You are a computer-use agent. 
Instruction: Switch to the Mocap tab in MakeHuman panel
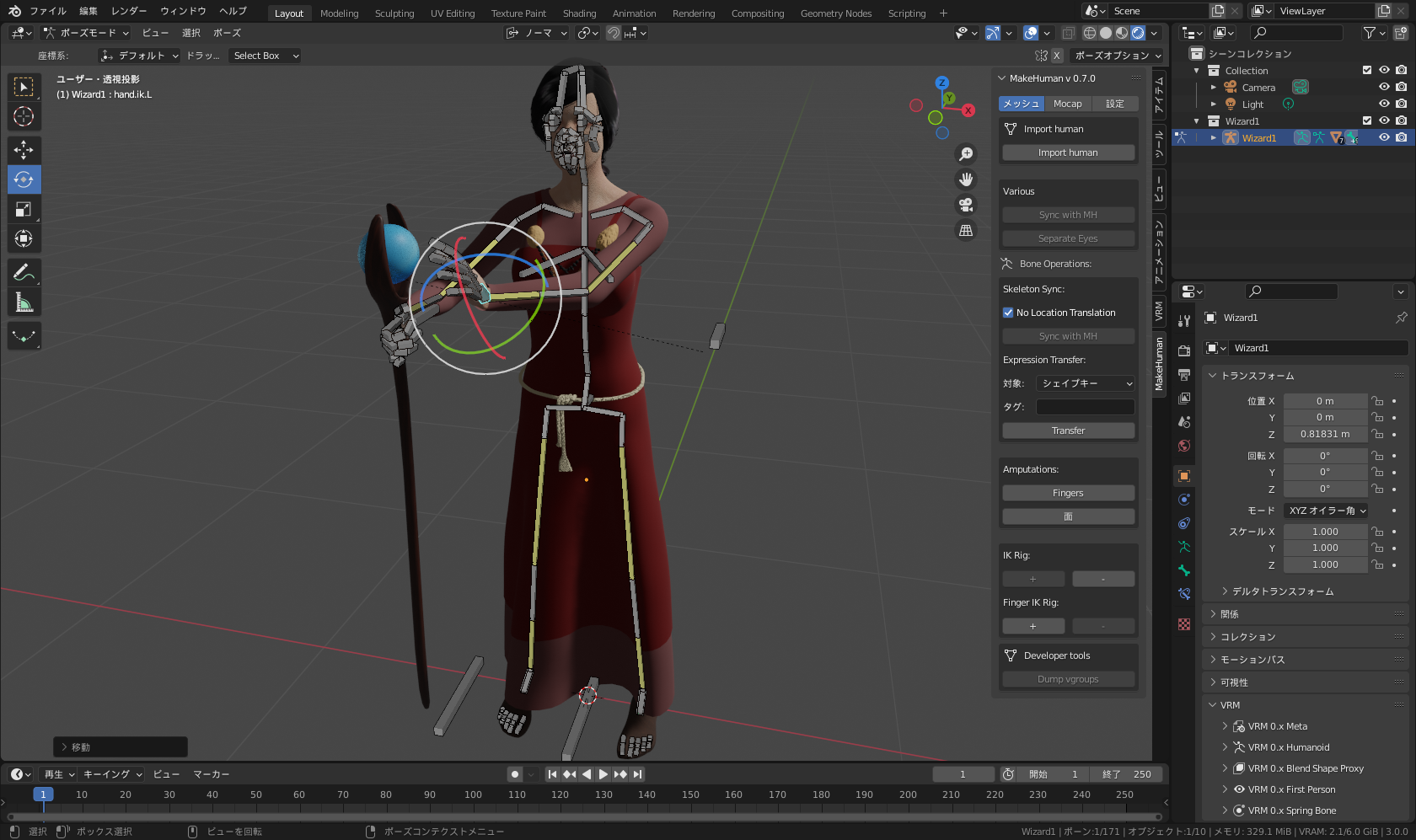(1068, 103)
